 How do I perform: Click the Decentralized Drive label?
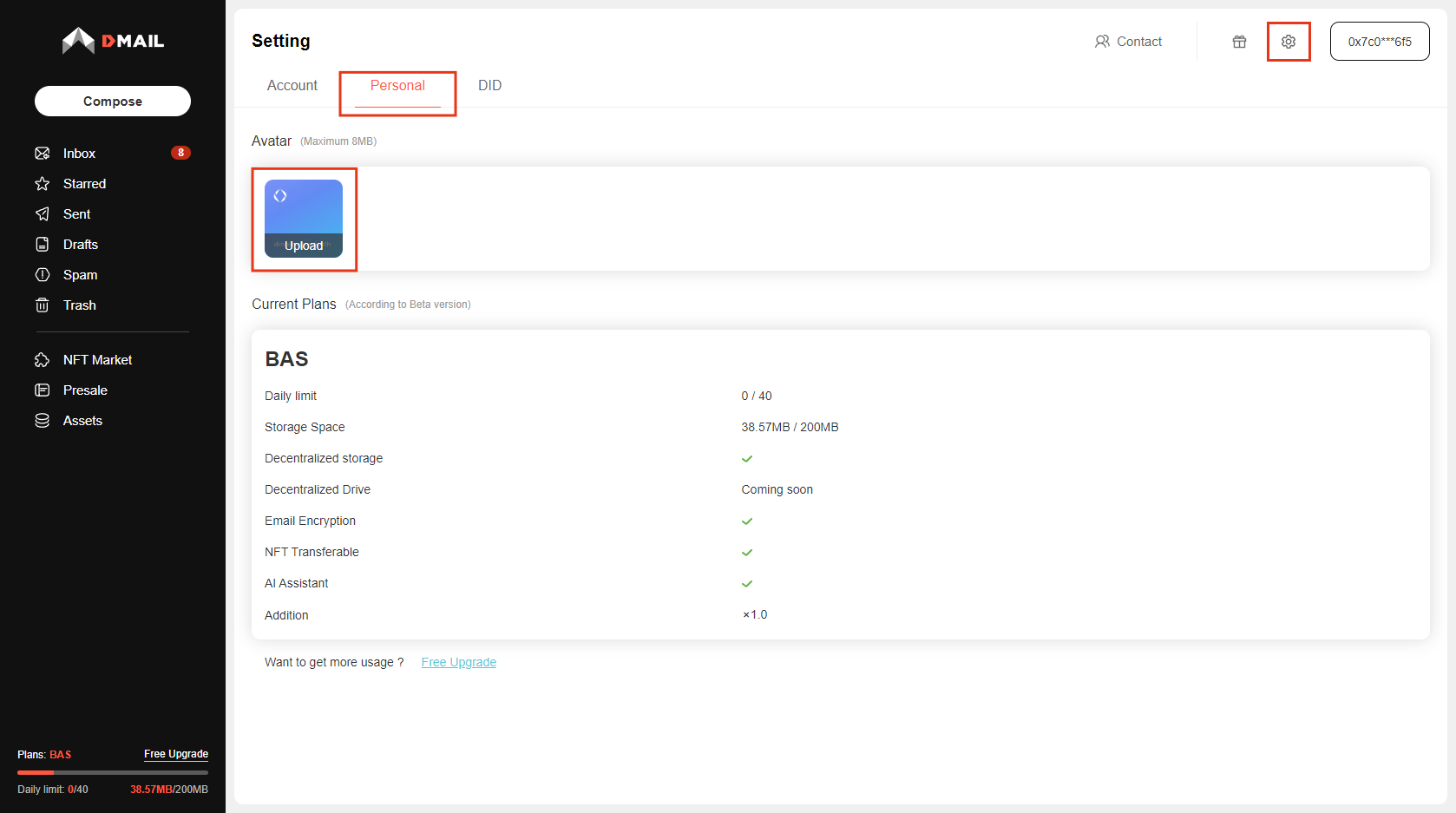tap(318, 489)
